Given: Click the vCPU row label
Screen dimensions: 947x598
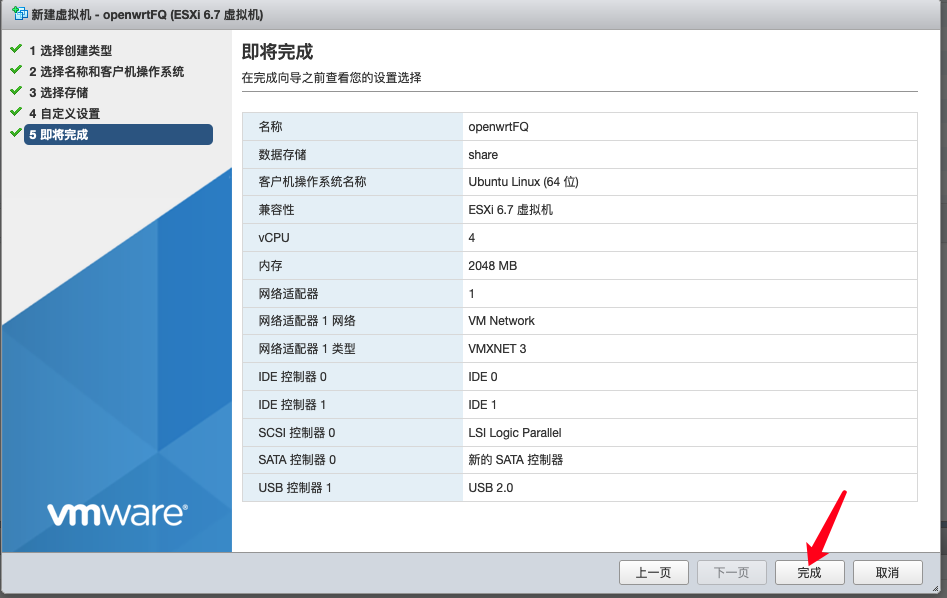Looking at the screenshot, I should (x=274, y=238).
